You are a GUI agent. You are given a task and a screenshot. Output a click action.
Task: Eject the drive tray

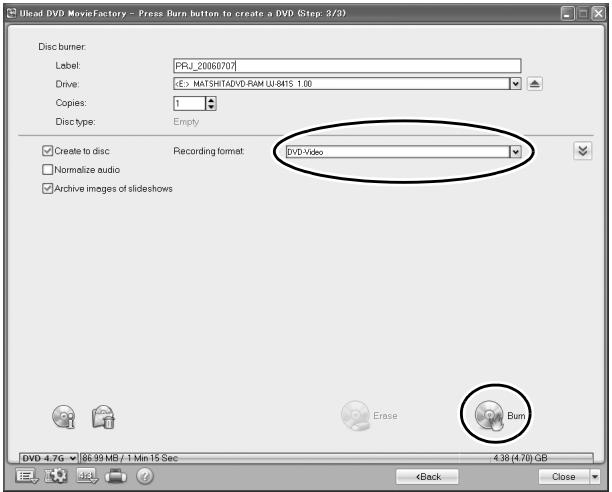point(535,84)
